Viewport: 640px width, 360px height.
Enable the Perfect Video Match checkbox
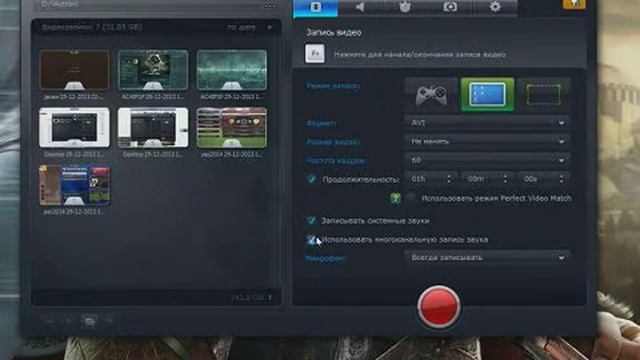coord(411,198)
